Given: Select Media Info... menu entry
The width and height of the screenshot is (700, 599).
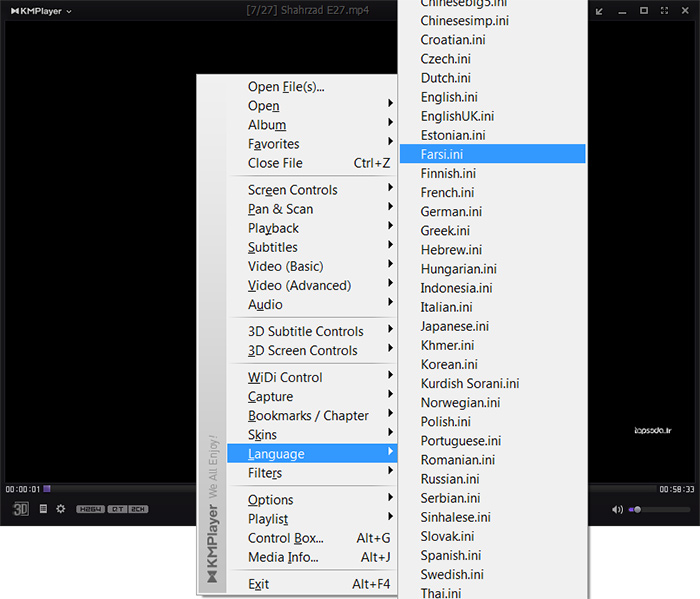Looking at the screenshot, I should 312,557.
